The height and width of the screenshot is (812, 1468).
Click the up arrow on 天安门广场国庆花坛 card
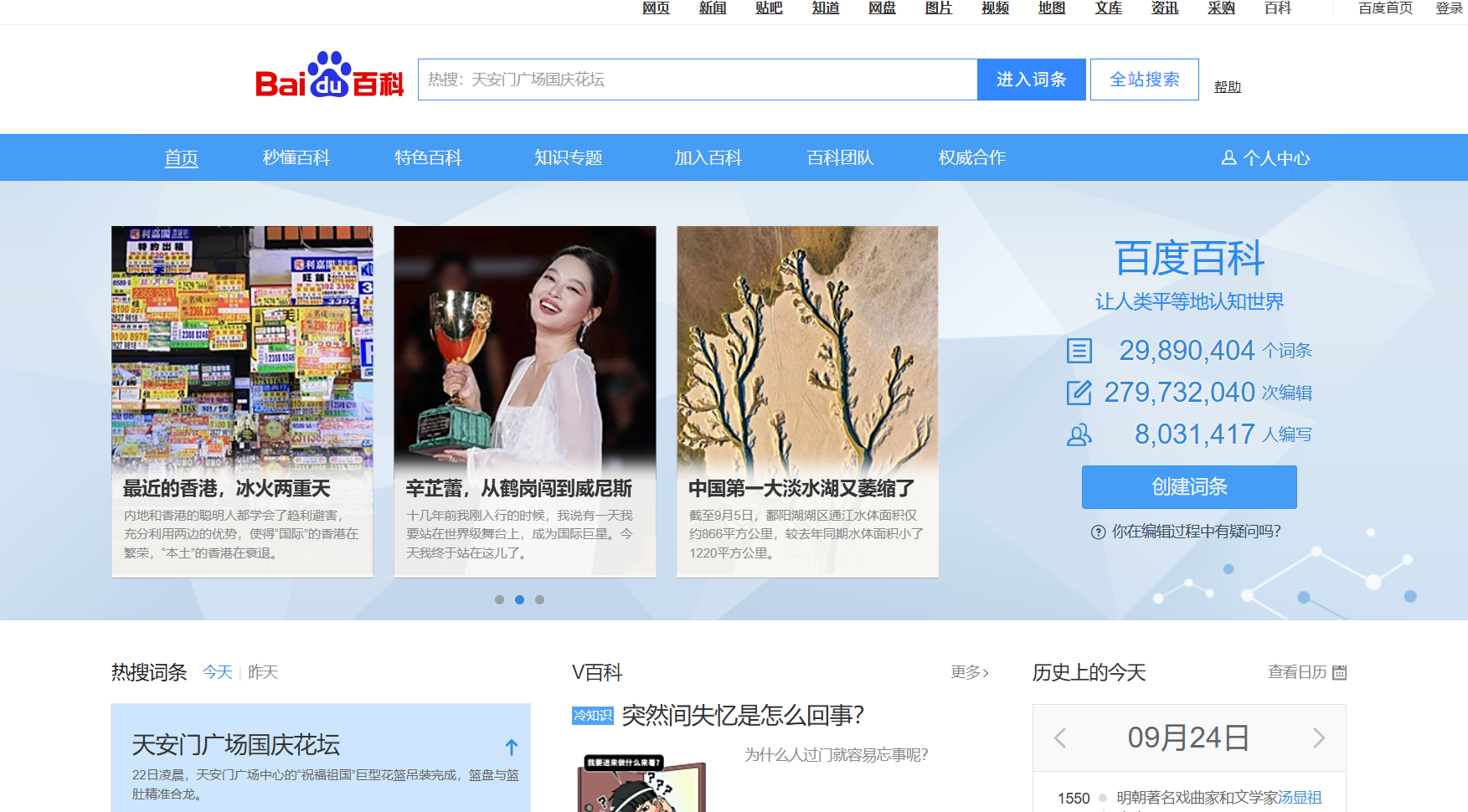(x=512, y=747)
